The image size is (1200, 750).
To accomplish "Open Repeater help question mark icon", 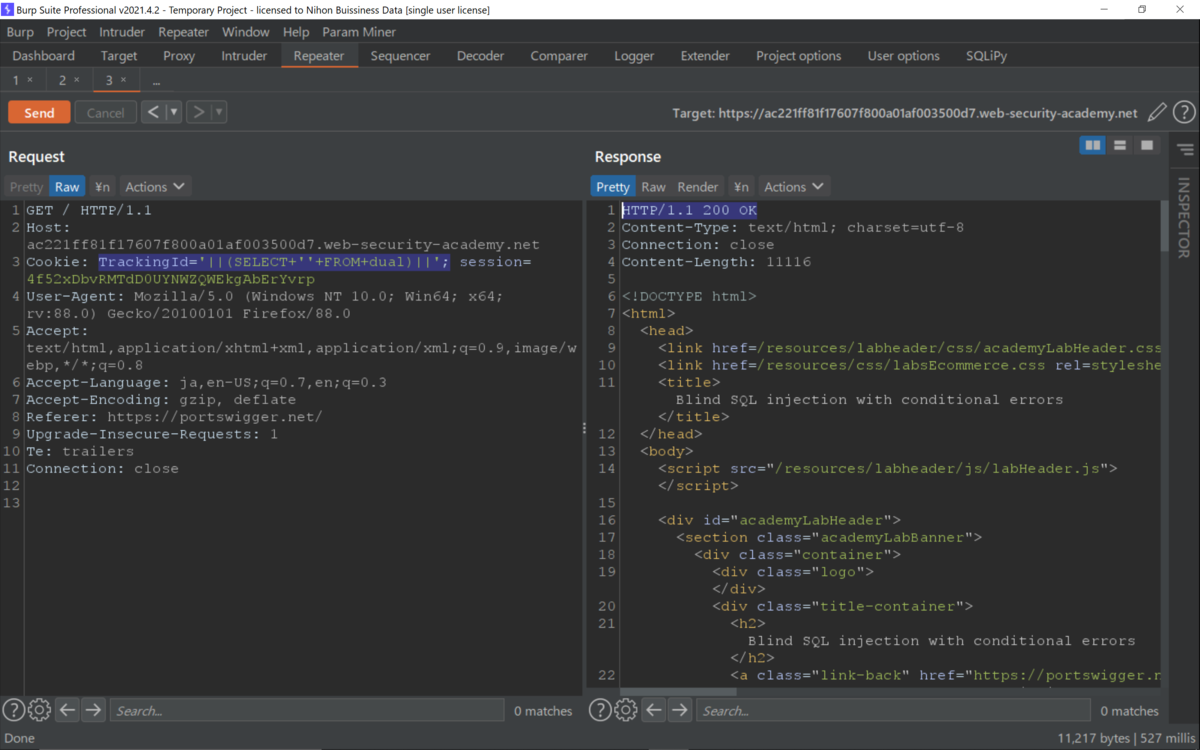I will (x=1184, y=113).
